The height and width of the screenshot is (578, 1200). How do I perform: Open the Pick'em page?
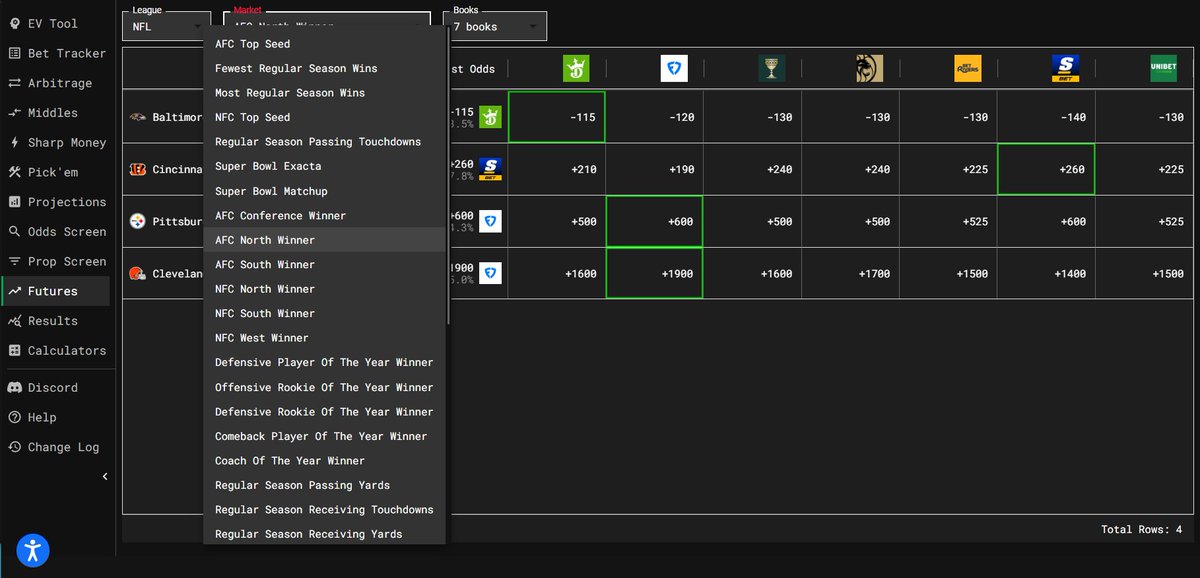(x=57, y=172)
